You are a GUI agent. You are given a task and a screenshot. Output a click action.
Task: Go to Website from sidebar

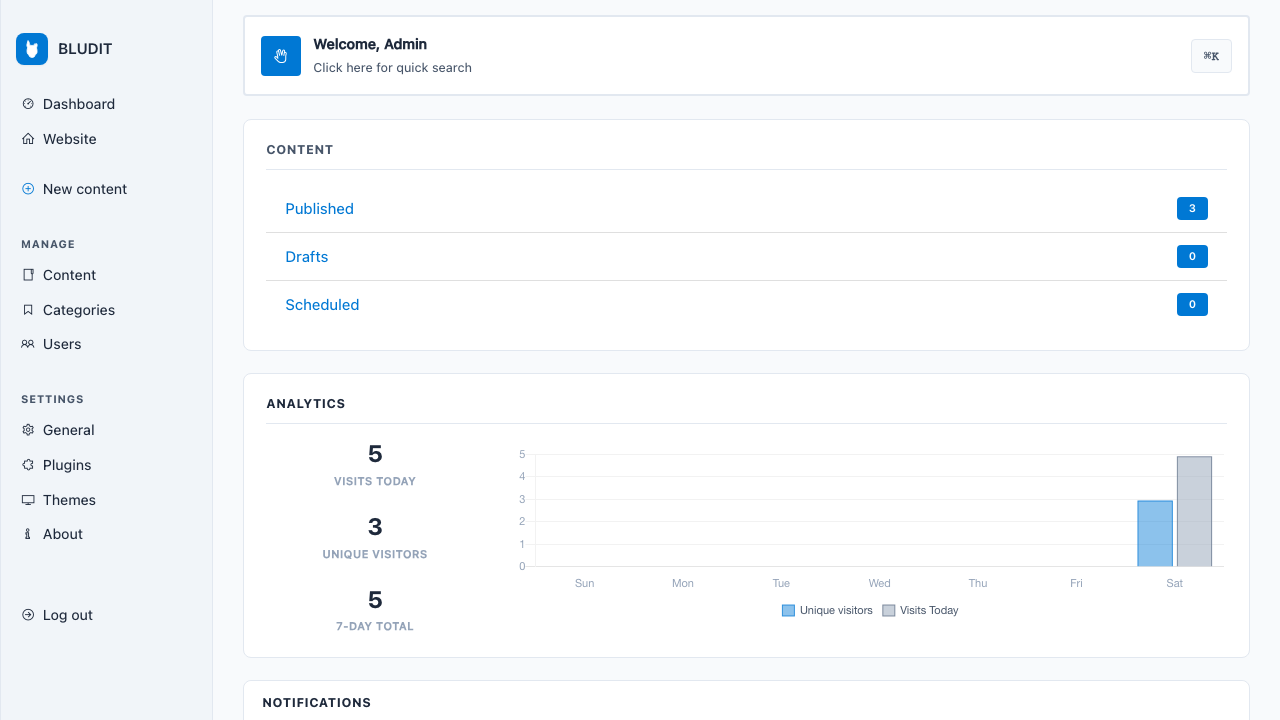pyautogui.click(x=70, y=139)
